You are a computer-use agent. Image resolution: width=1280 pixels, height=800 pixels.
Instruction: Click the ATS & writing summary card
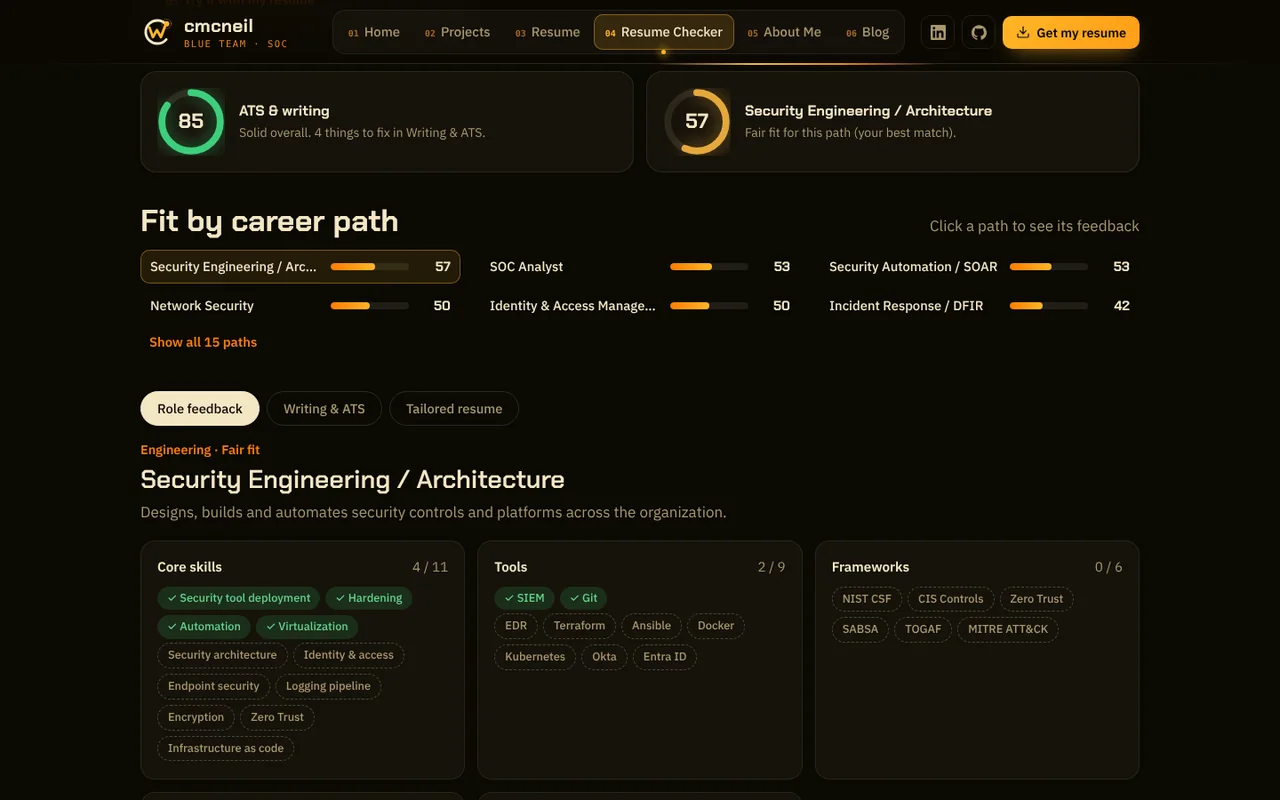tap(387, 121)
